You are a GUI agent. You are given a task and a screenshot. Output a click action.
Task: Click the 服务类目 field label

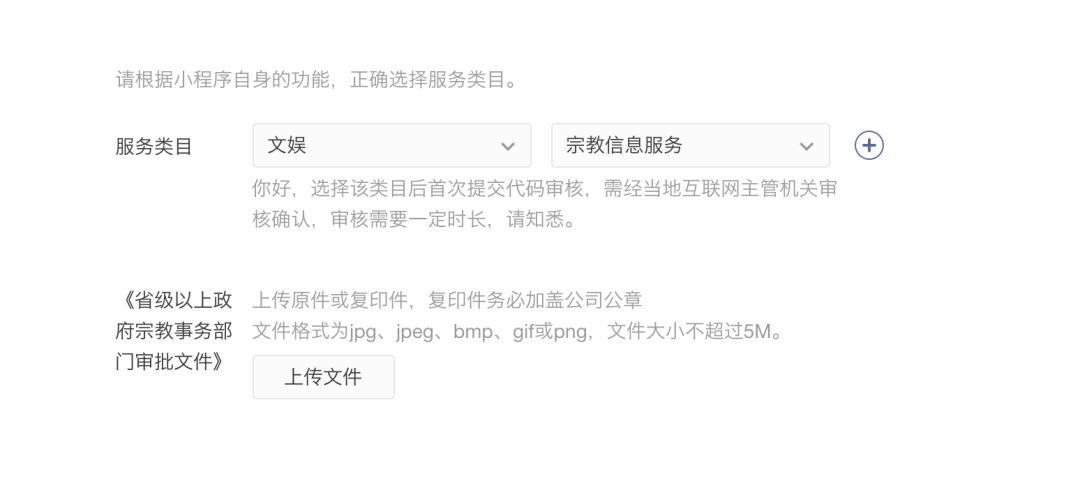(154, 146)
